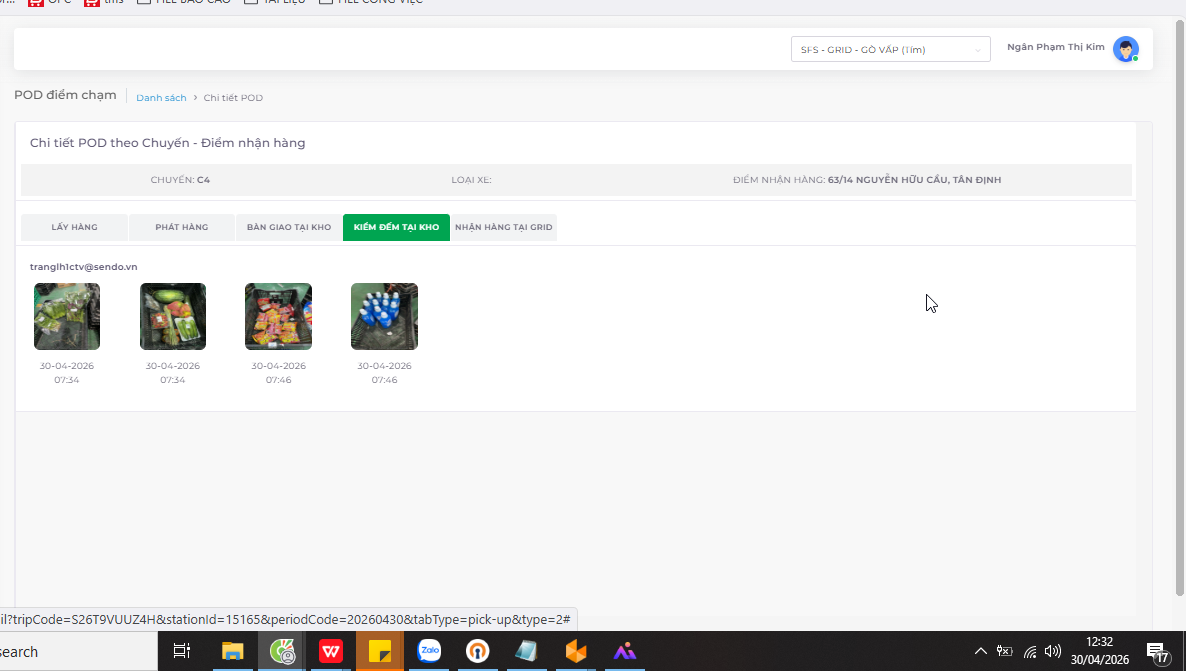Open the orange cube app on the taskbar
Viewport: 1186px width, 671px height.
click(576, 651)
